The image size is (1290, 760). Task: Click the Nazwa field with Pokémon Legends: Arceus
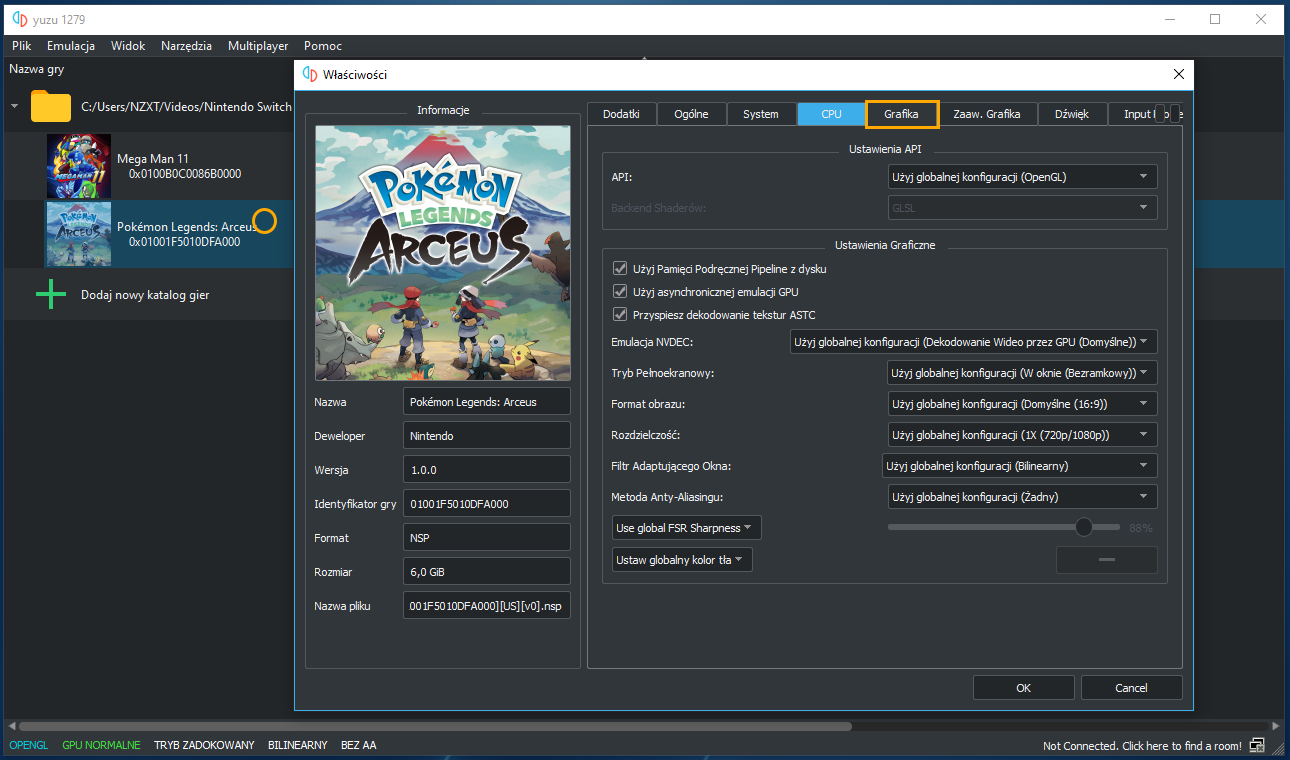pos(487,402)
